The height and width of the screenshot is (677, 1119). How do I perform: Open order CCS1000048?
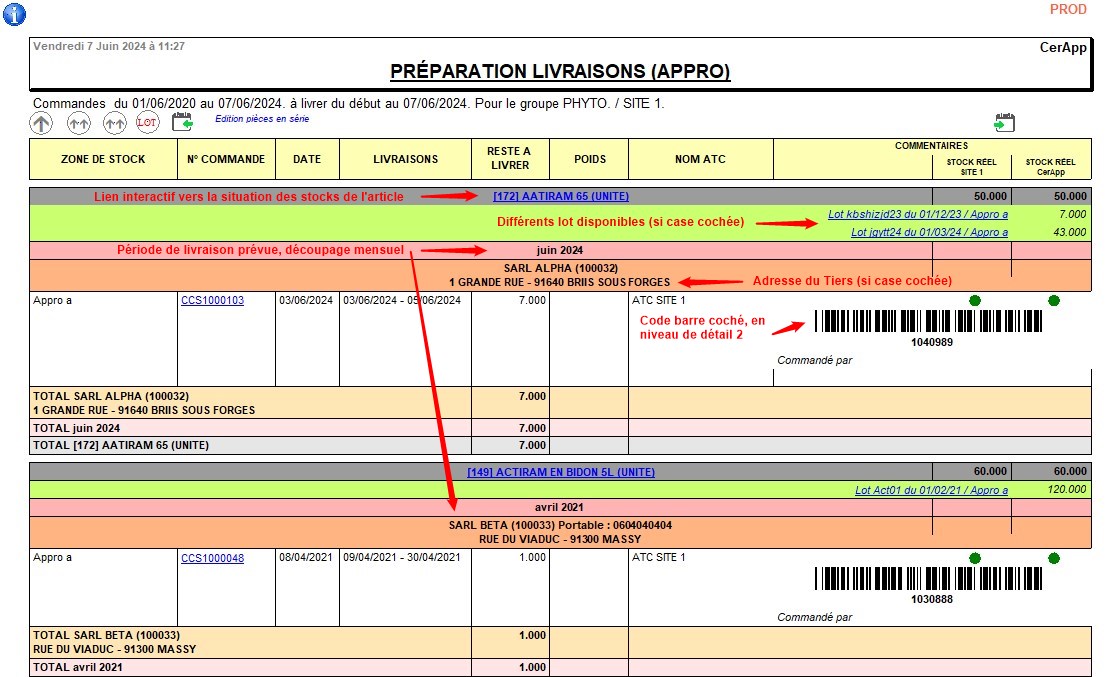coord(212,558)
